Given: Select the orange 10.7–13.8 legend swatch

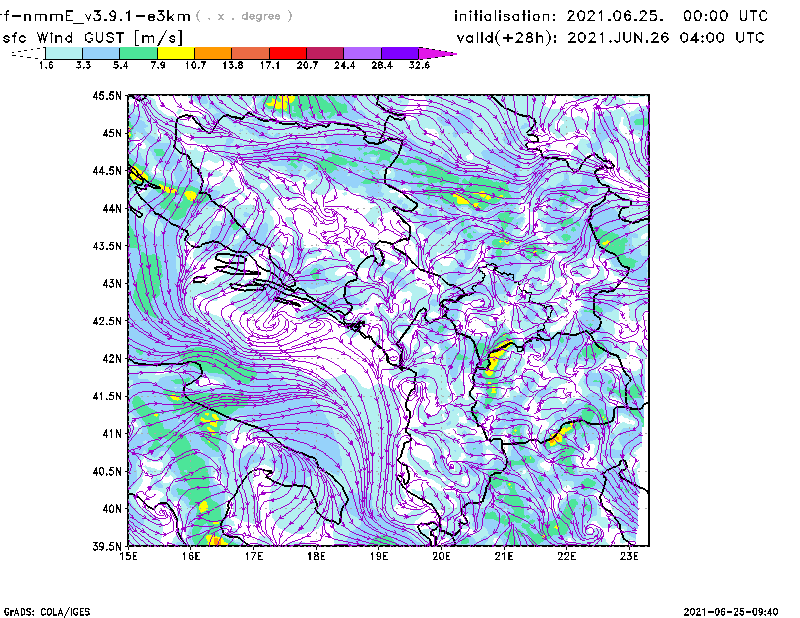Looking at the screenshot, I should click(213, 53).
